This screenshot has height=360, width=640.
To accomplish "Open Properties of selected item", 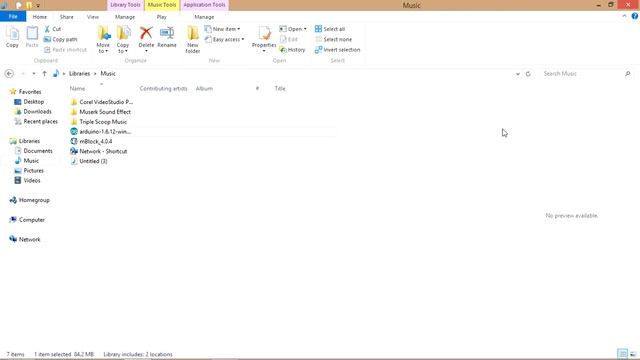I will pos(264,39).
